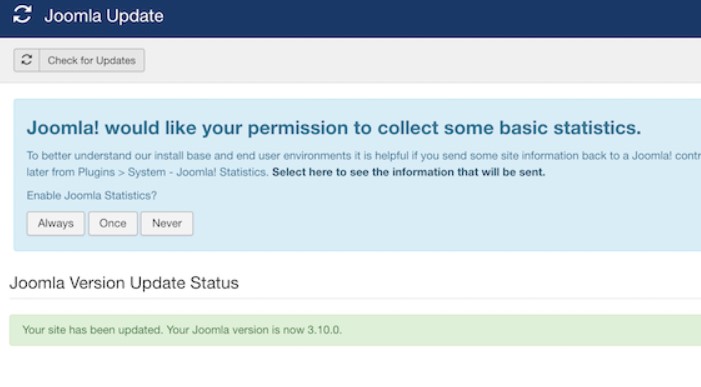Click the refresh icon on Check for Updates

click(x=26, y=60)
